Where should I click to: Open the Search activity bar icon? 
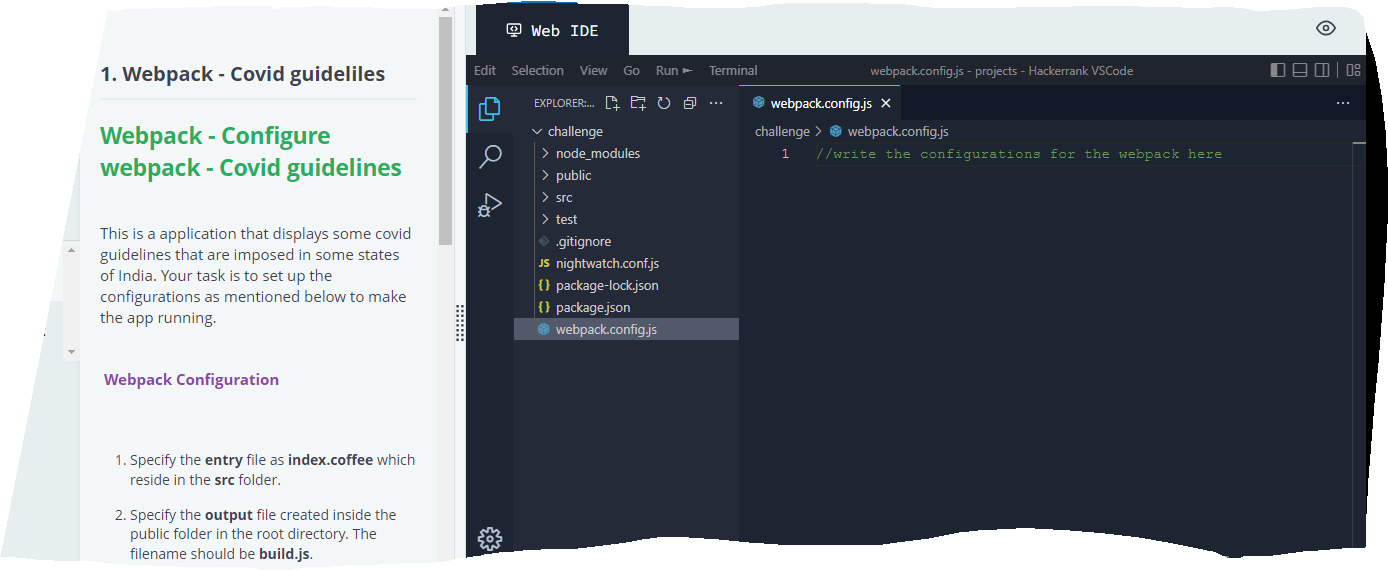pos(490,157)
